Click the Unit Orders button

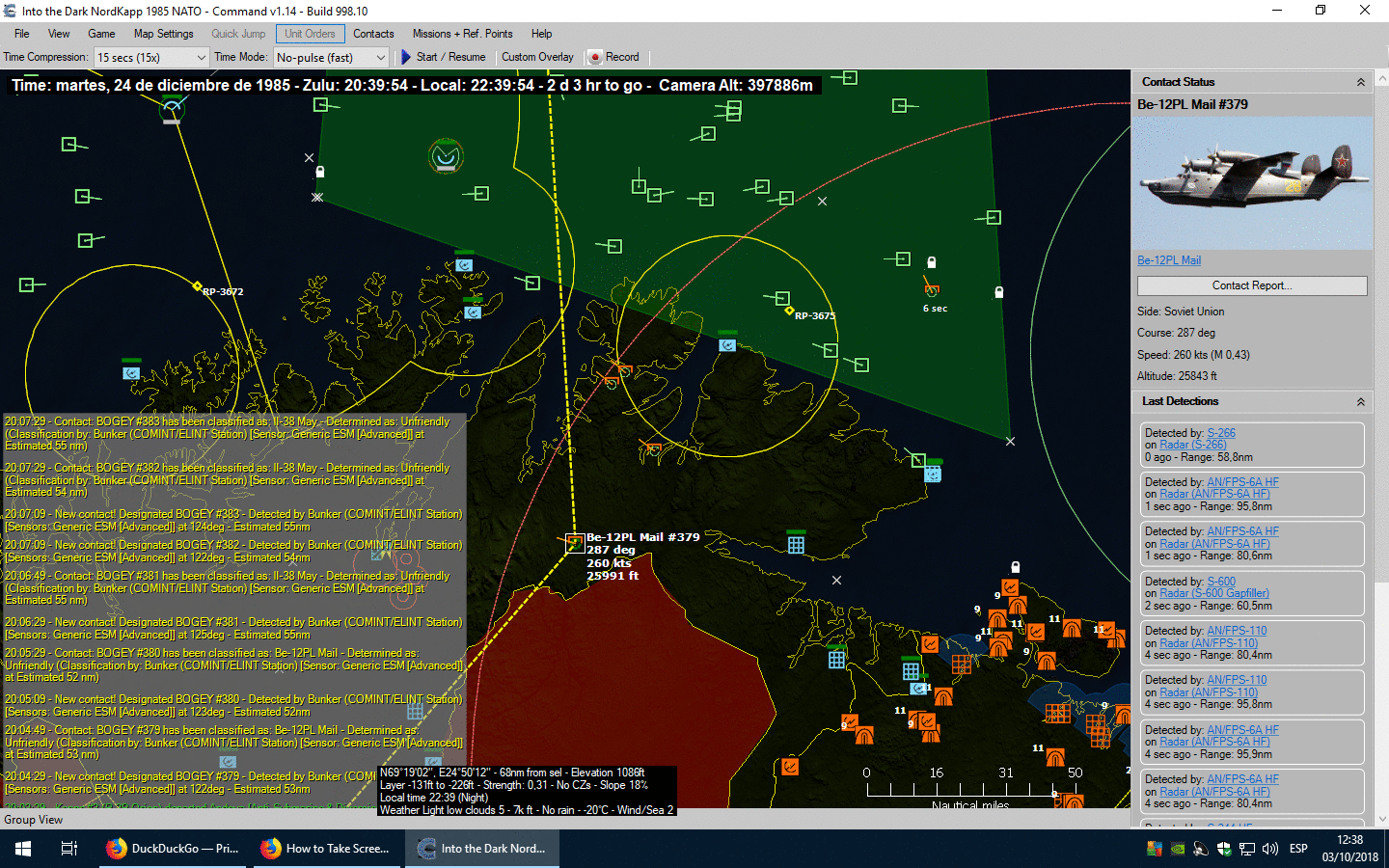click(x=310, y=34)
